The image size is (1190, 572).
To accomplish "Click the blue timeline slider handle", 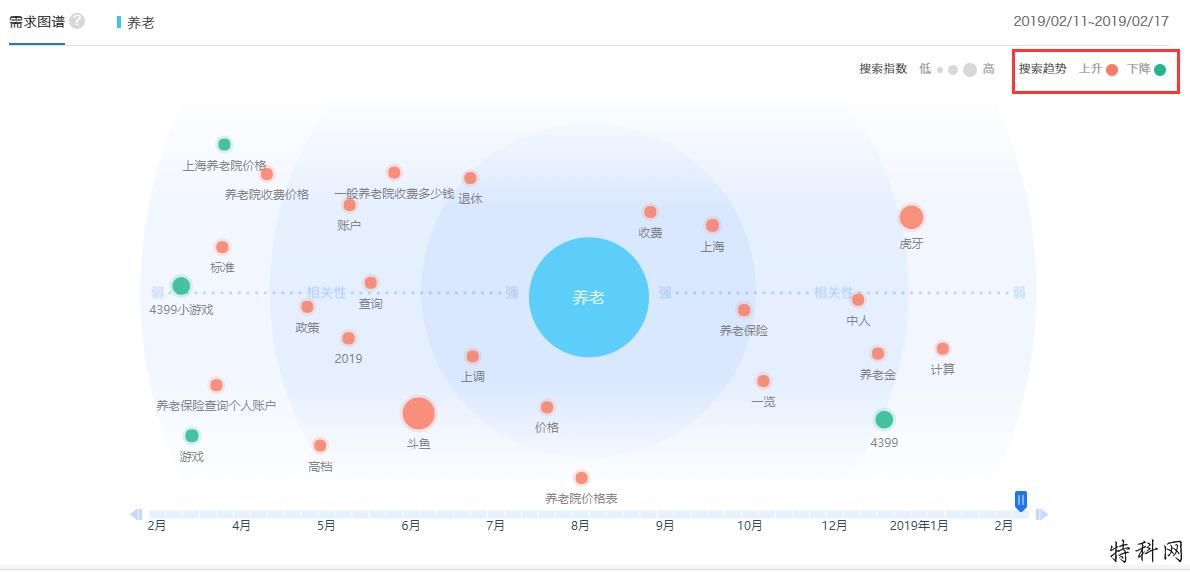I will 1021,501.
